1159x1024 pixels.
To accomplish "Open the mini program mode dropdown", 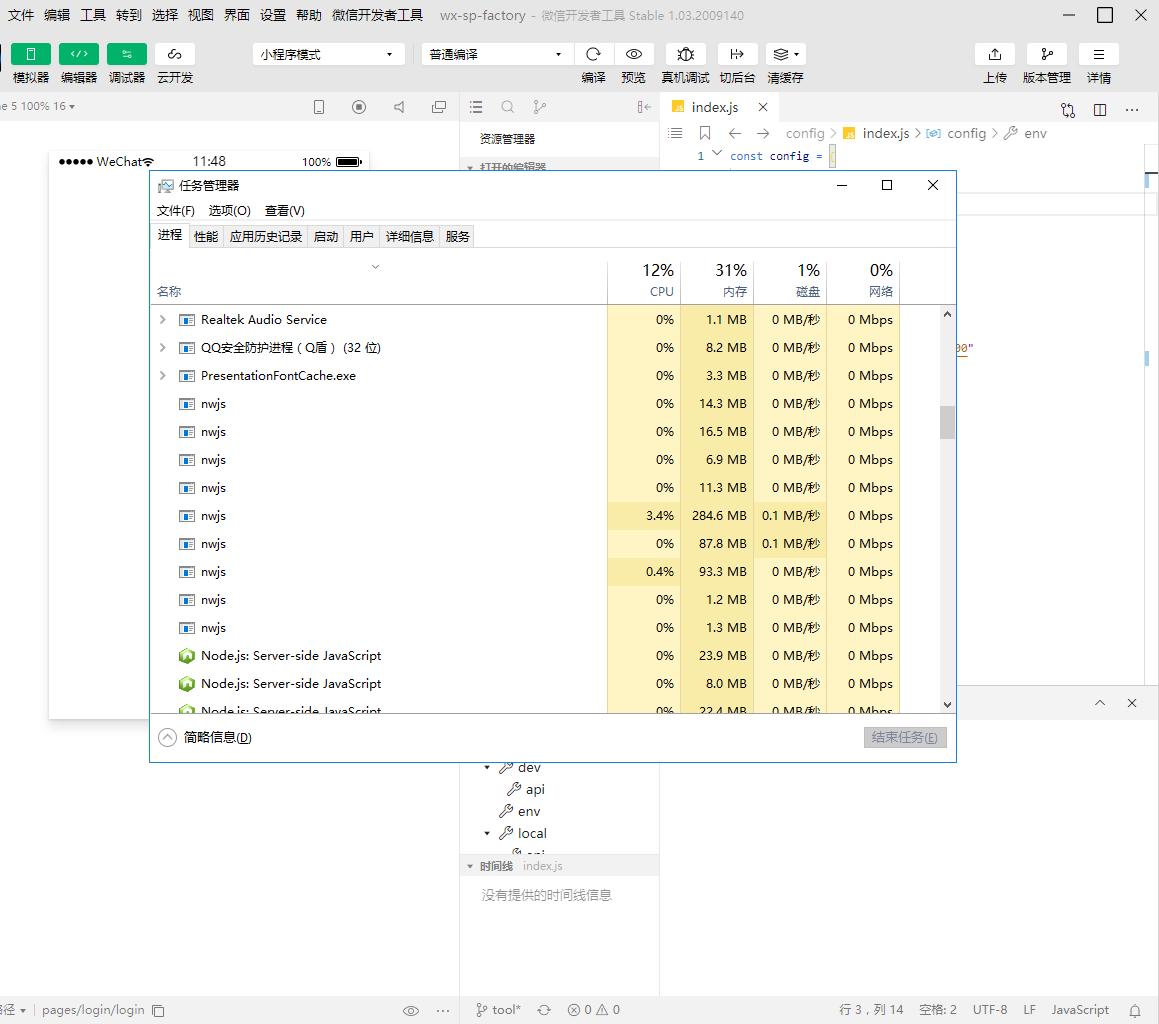I will click(328, 54).
